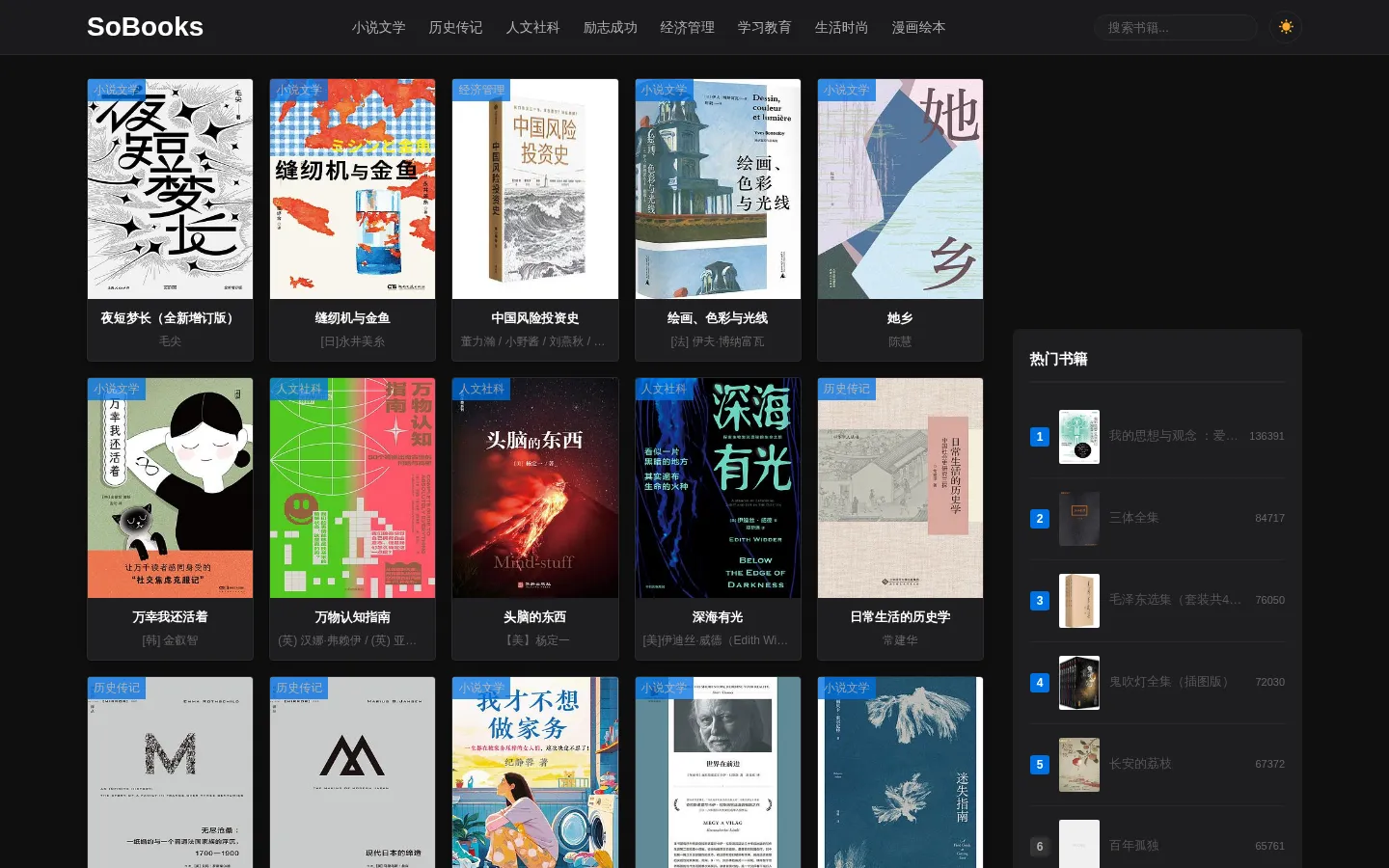The height and width of the screenshot is (868, 1389).
Task: Open the 夜短梦长 book cover
Action: [x=170, y=189]
